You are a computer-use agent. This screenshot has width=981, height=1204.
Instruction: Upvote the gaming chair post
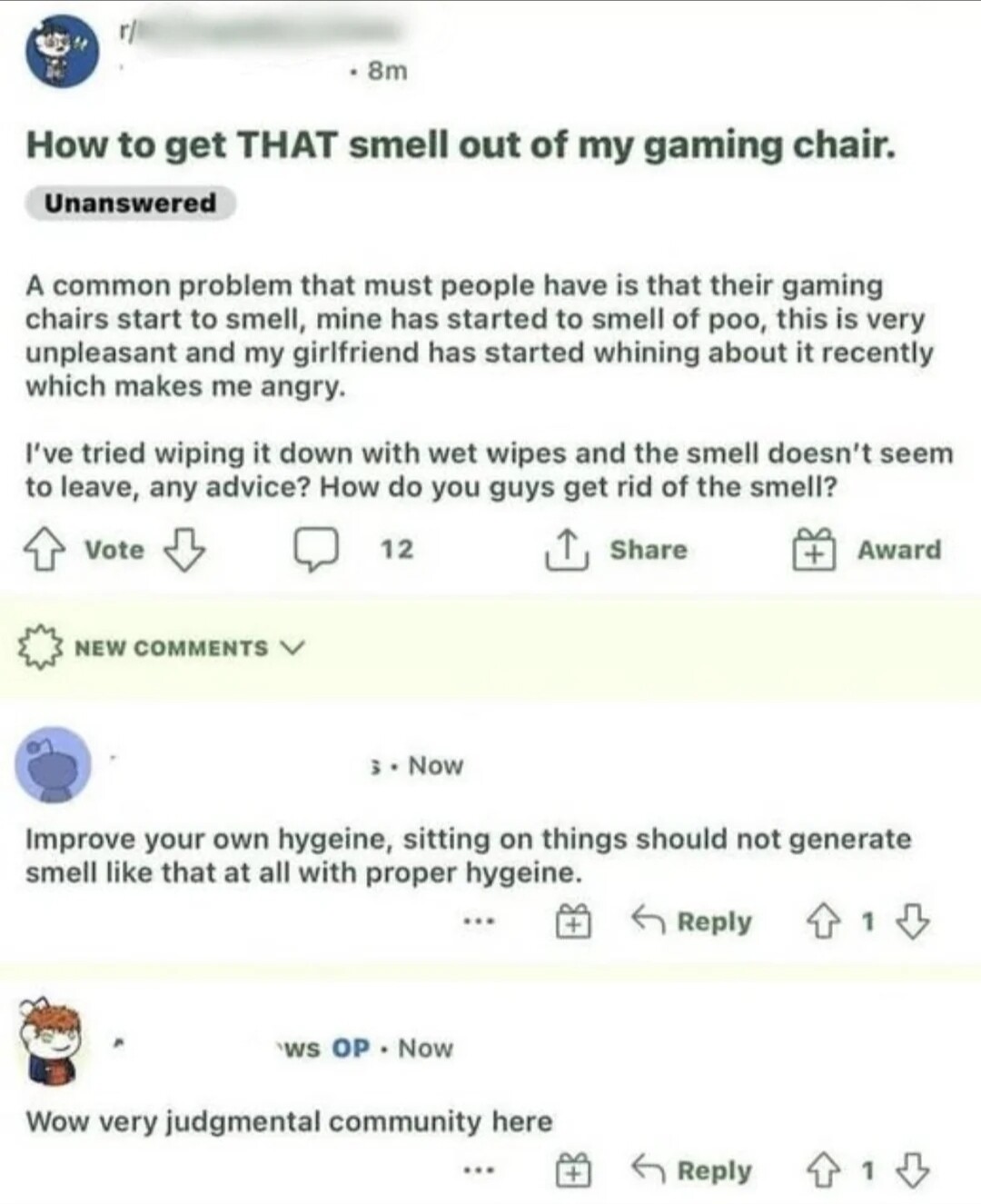45,550
